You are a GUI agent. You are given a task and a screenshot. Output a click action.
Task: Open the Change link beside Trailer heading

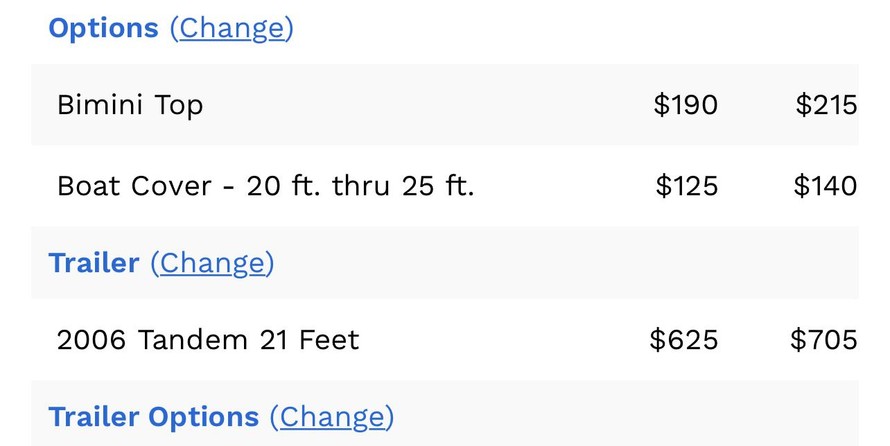point(212,263)
